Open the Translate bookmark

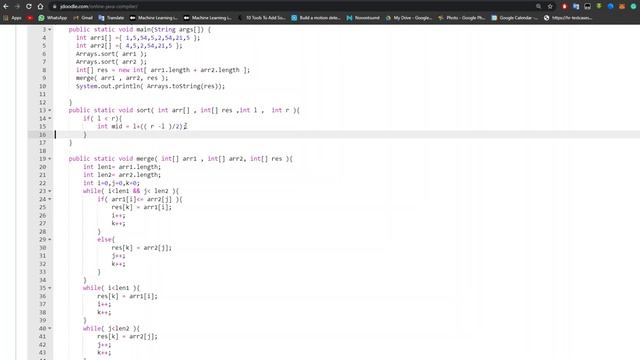click(x=111, y=18)
